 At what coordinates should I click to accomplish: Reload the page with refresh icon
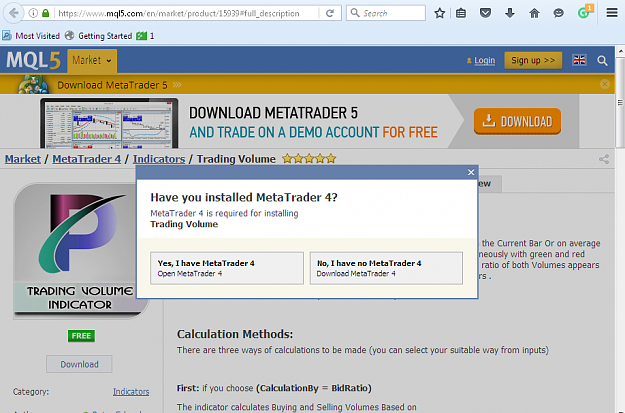pyautogui.click(x=330, y=13)
